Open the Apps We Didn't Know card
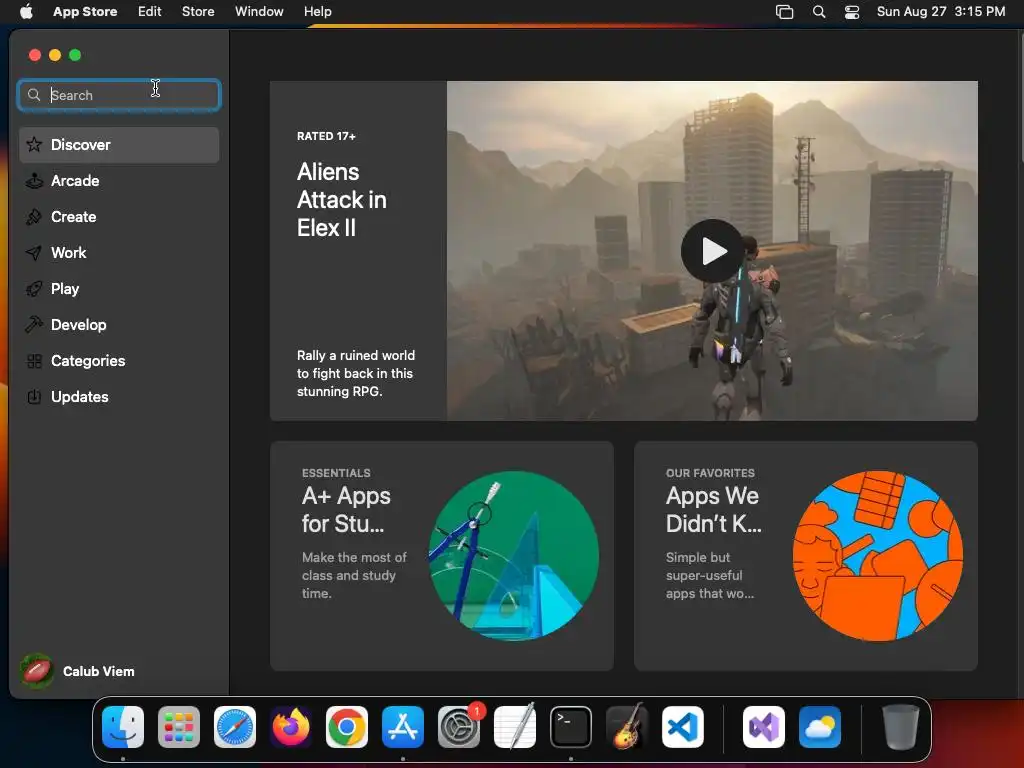This screenshot has height=768, width=1024. click(x=806, y=556)
